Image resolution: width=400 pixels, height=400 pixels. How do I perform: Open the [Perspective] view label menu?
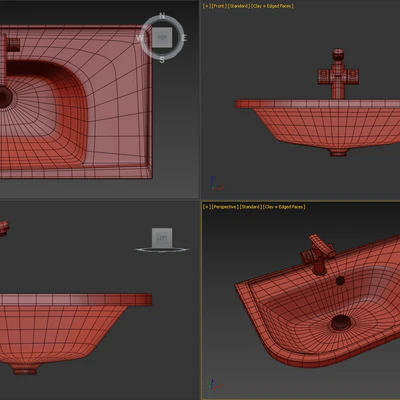pyautogui.click(x=225, y=207)
